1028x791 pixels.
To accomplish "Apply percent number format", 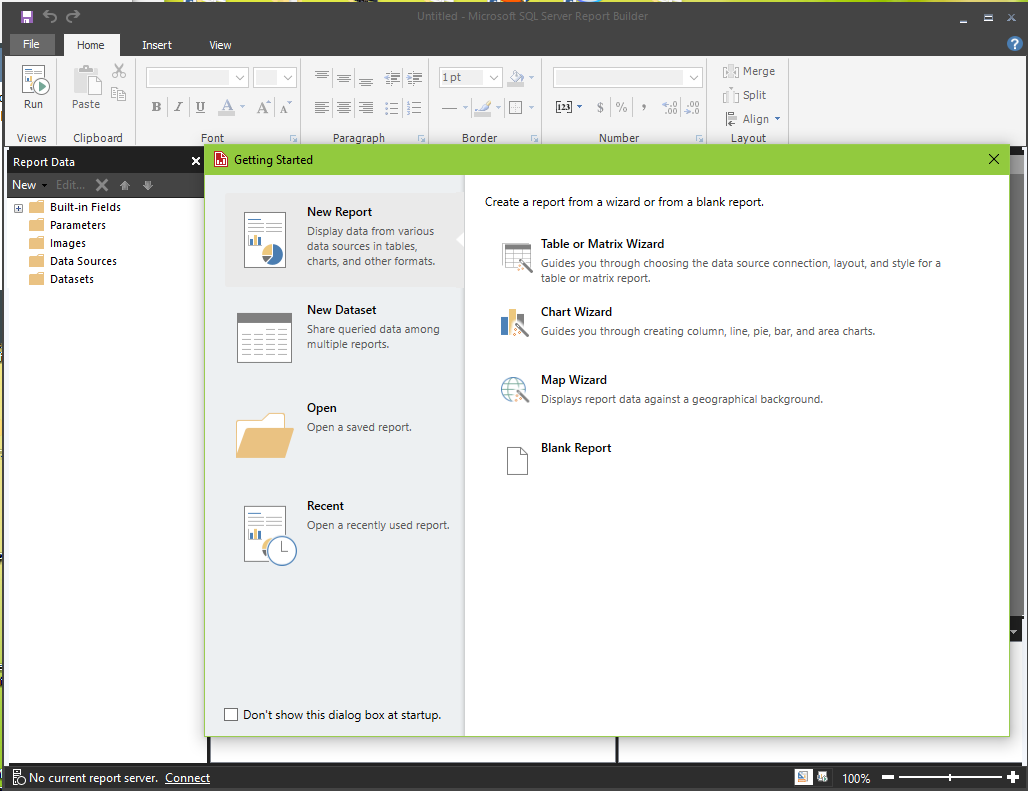I will pyautogui.click(x=622, y=107).
